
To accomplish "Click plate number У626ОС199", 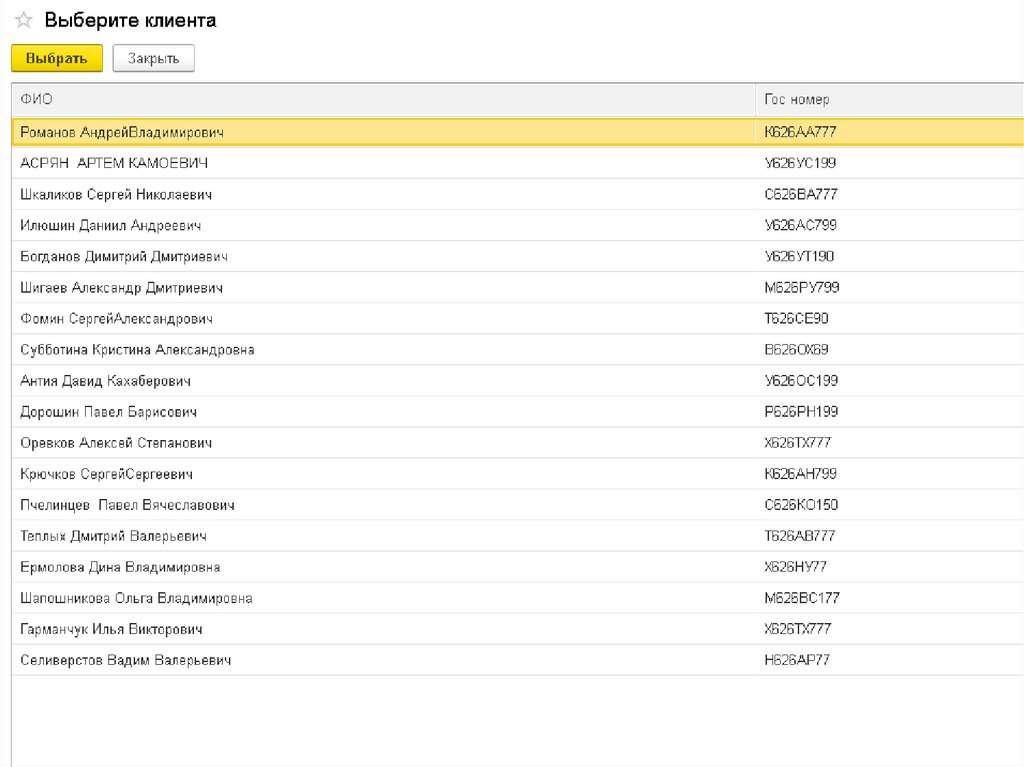I will (x=800, y=380).
